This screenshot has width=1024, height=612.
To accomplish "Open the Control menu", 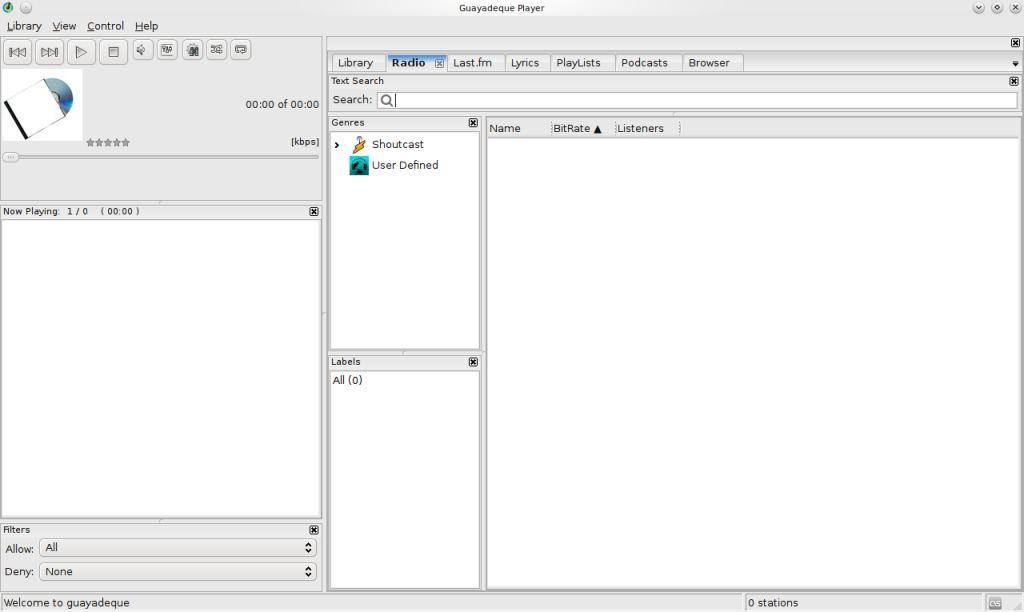I will (x=105, y=26).
